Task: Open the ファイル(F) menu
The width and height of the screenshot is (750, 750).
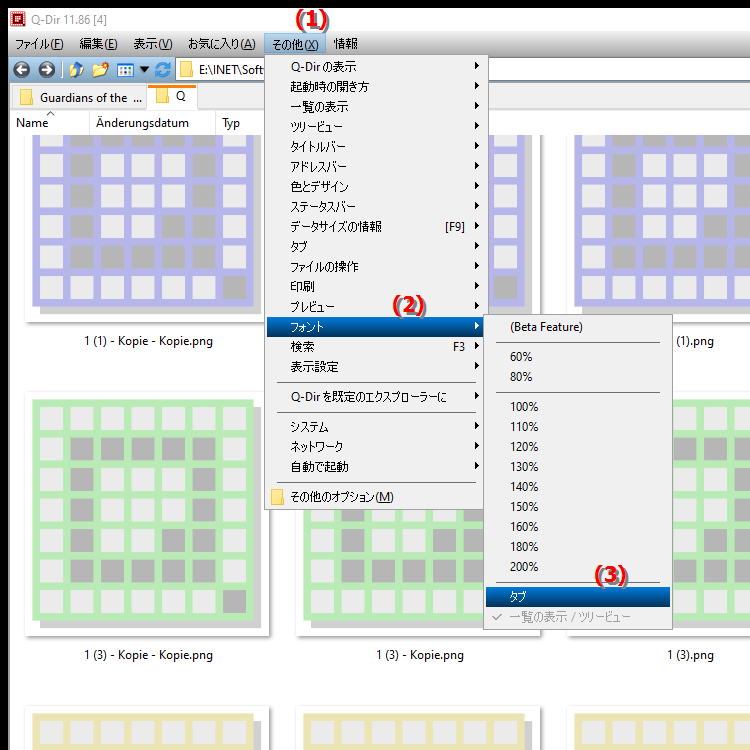Action: 39,44
